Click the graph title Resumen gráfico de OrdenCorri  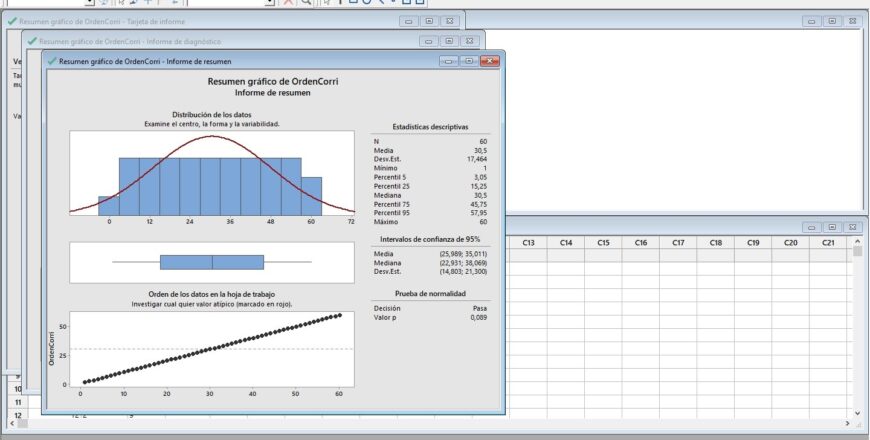pos(272,82)
